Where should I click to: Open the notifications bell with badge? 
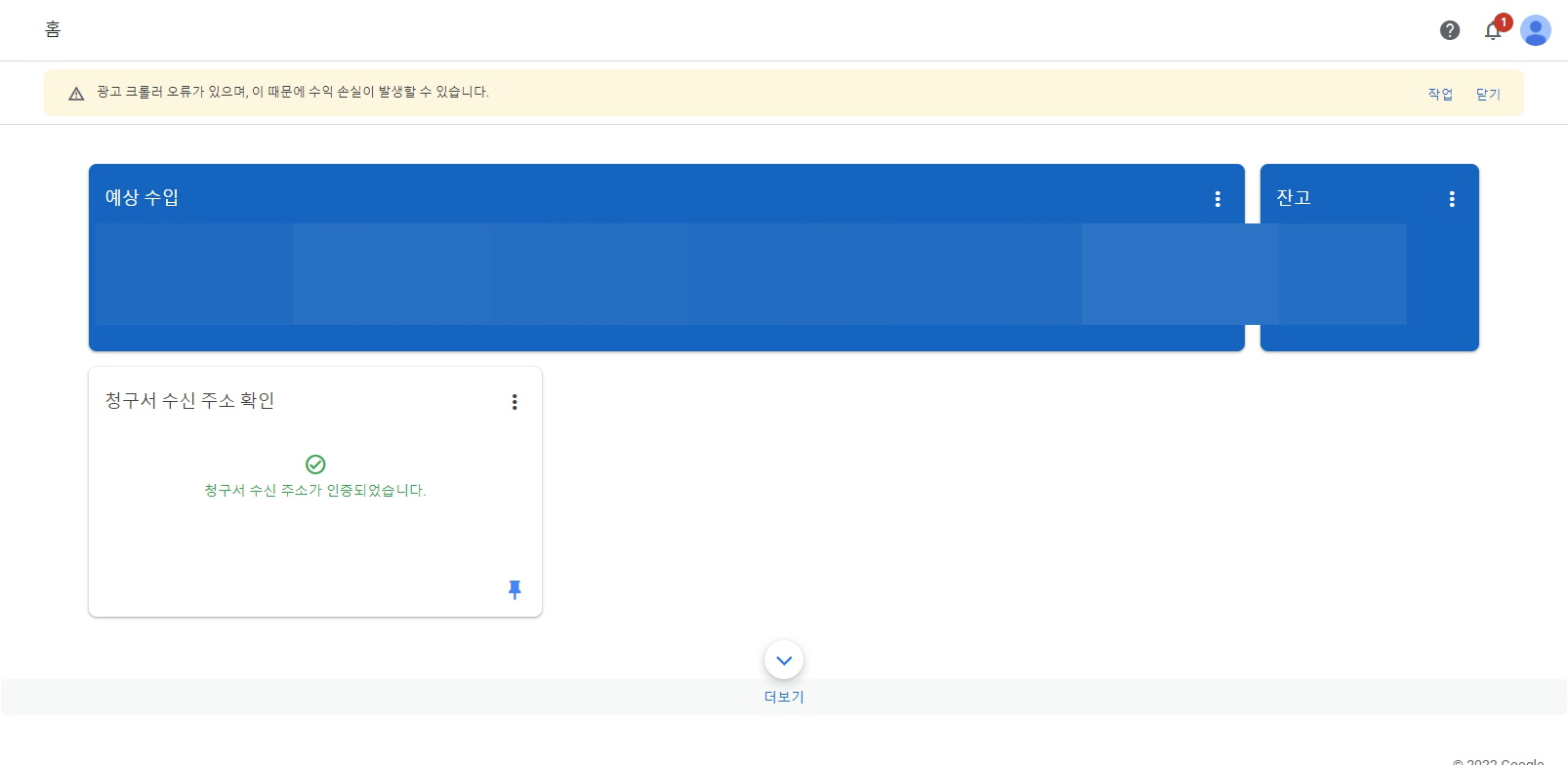click(x=1495, y=29)
